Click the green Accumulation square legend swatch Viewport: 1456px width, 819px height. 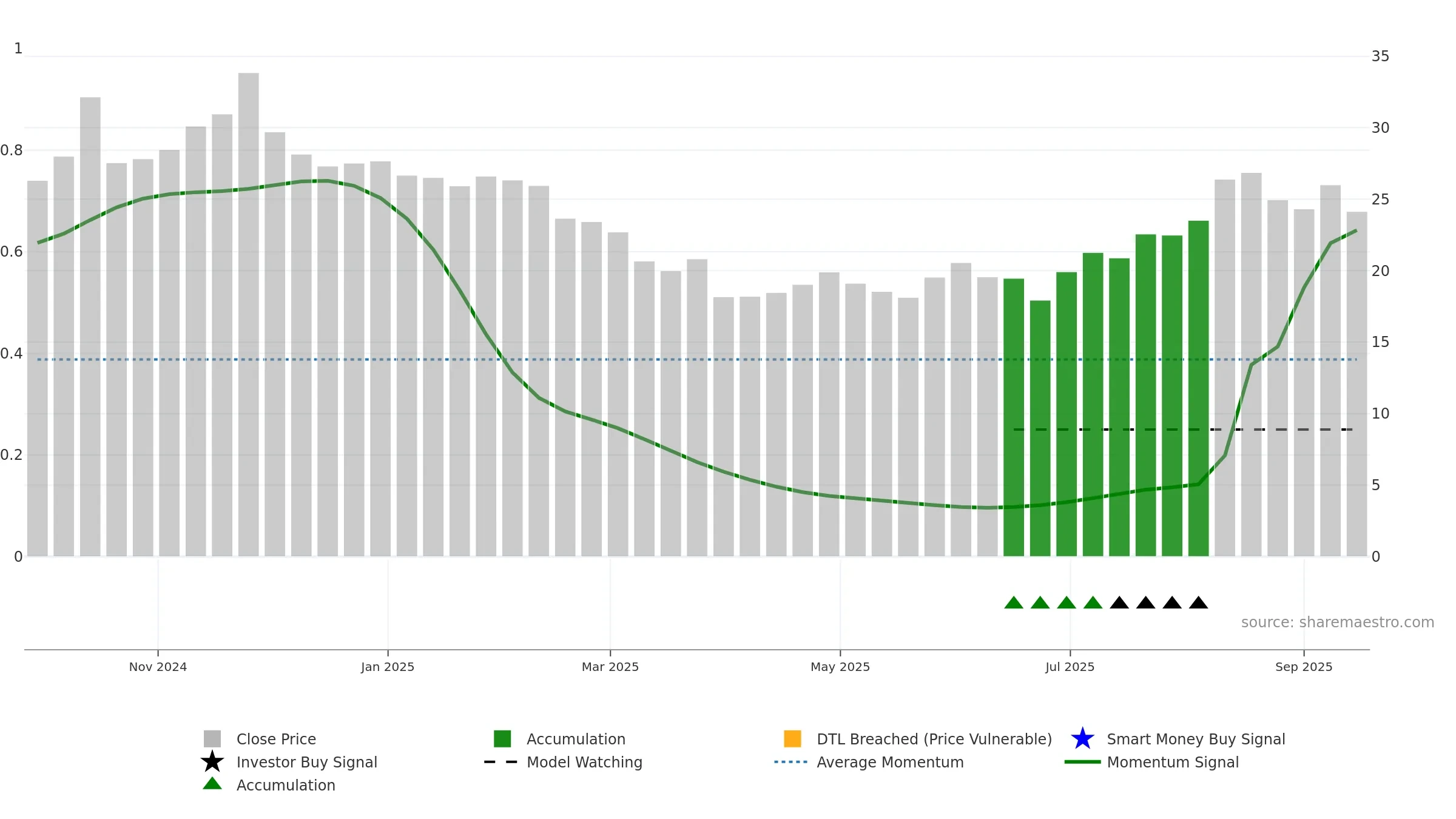tap(502, 739)
